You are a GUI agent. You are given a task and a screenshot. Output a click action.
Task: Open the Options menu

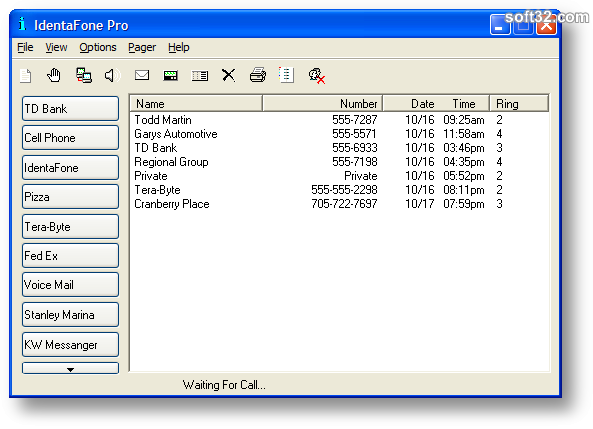(98, 47)
